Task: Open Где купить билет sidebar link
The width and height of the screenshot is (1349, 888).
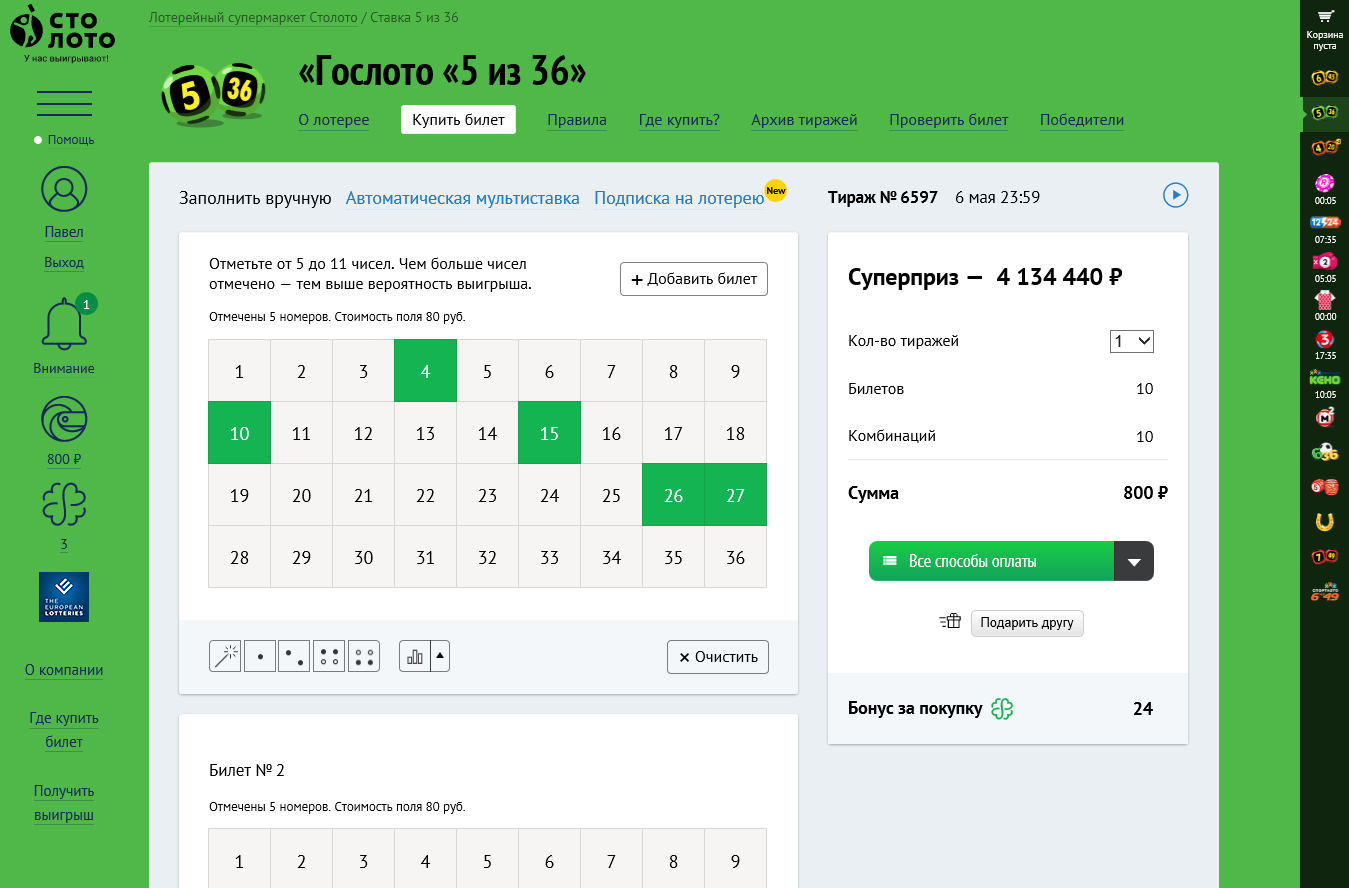Action: 64,730
